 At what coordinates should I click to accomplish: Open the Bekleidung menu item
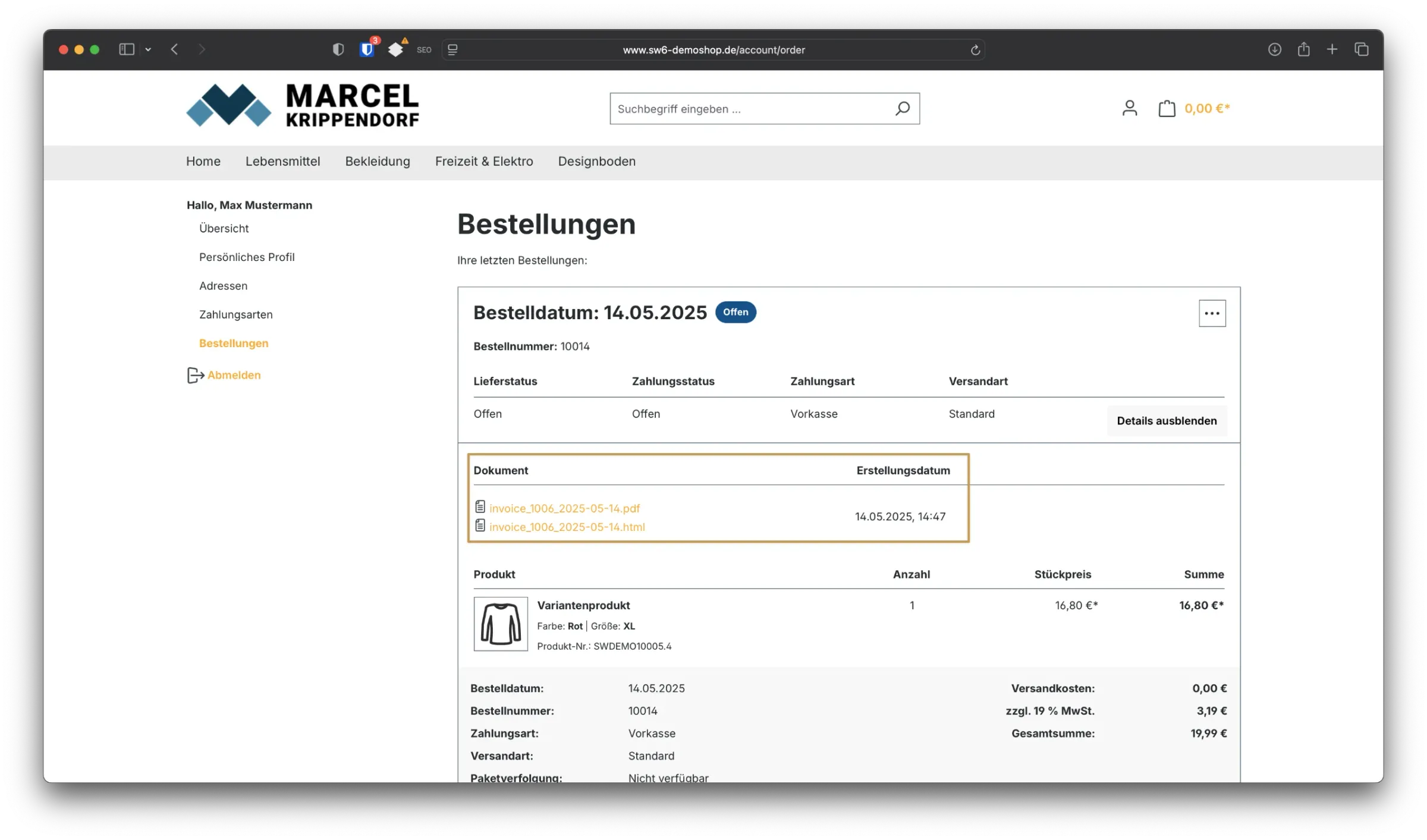[x=377, y=161]
